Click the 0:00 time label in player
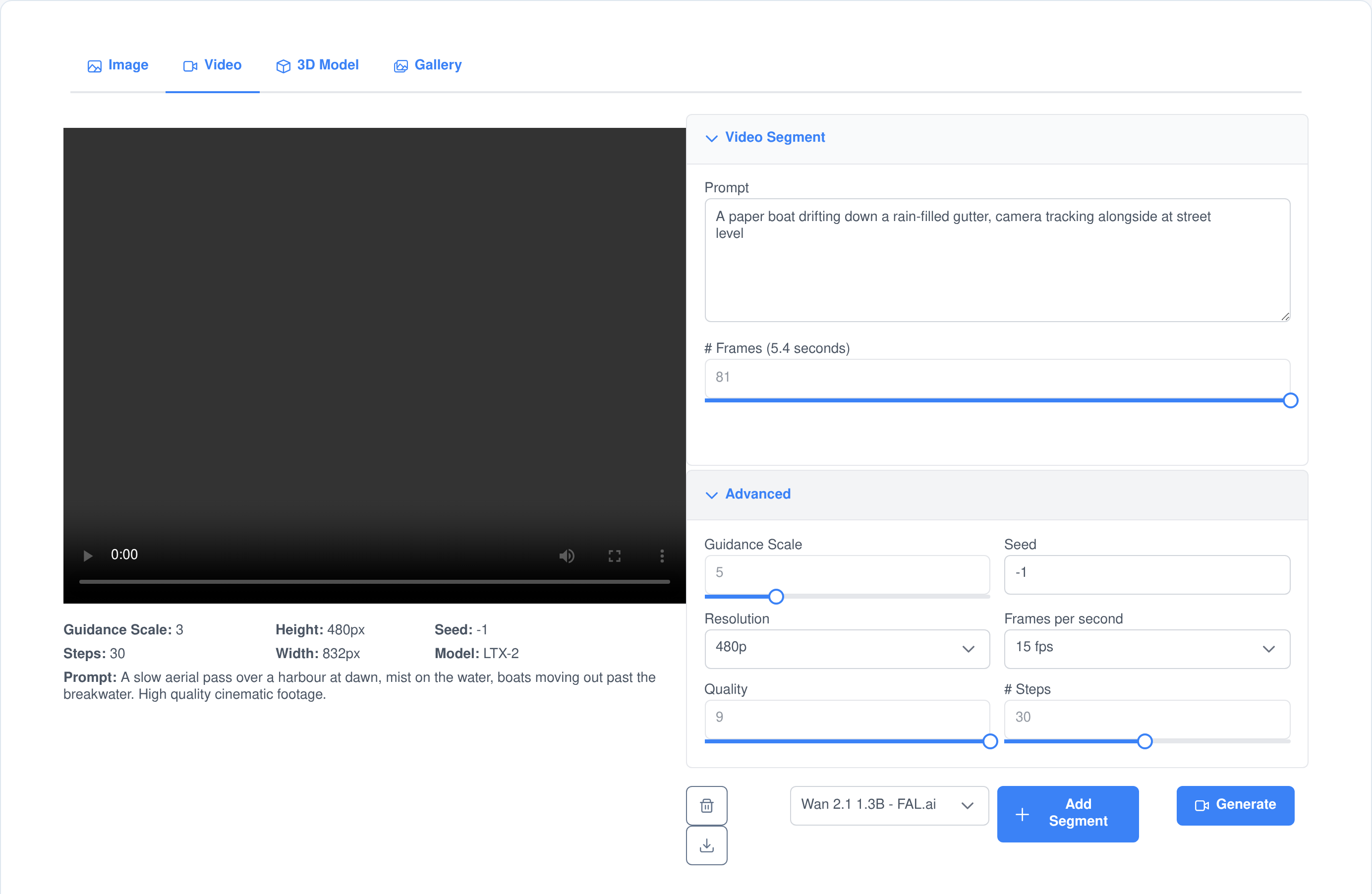 click(x=124, y=555)
